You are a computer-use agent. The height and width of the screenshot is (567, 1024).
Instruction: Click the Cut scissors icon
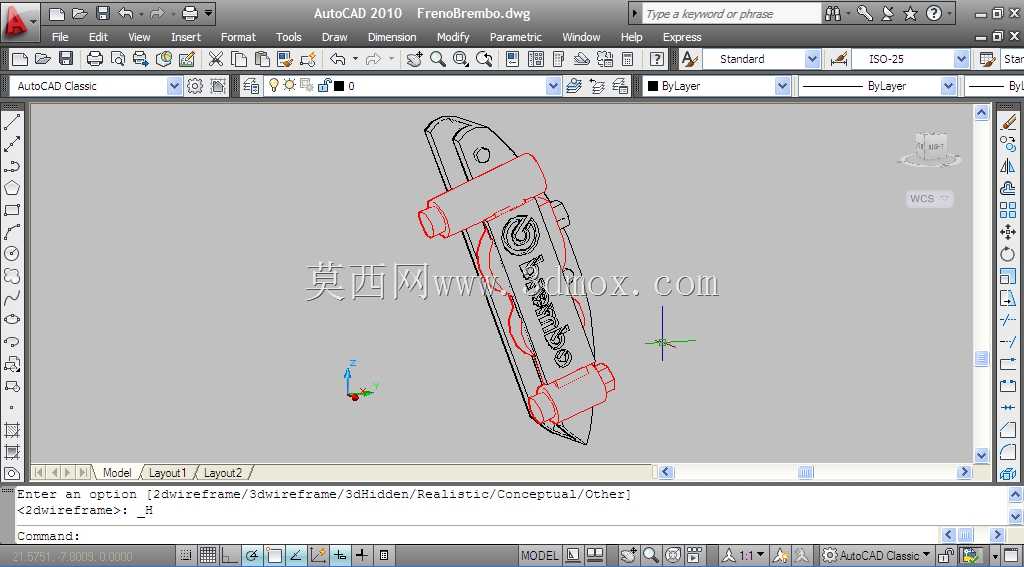pos(216,59)
